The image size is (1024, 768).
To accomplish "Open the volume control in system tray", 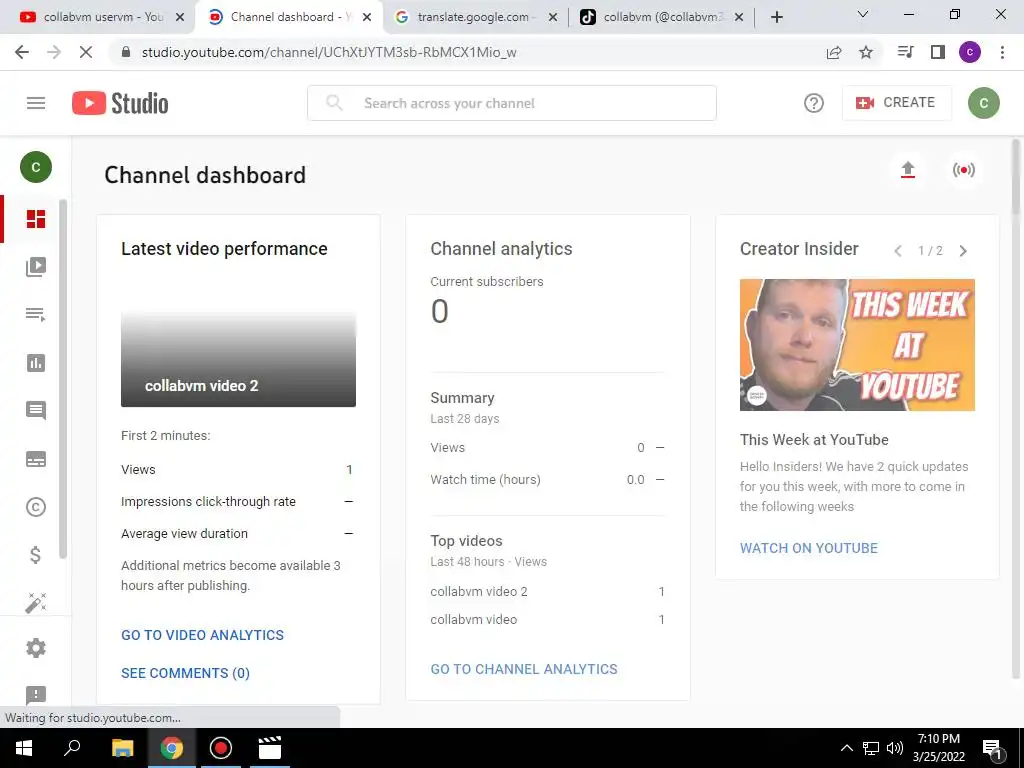I will pyautogui.click(x=895, y=748).
